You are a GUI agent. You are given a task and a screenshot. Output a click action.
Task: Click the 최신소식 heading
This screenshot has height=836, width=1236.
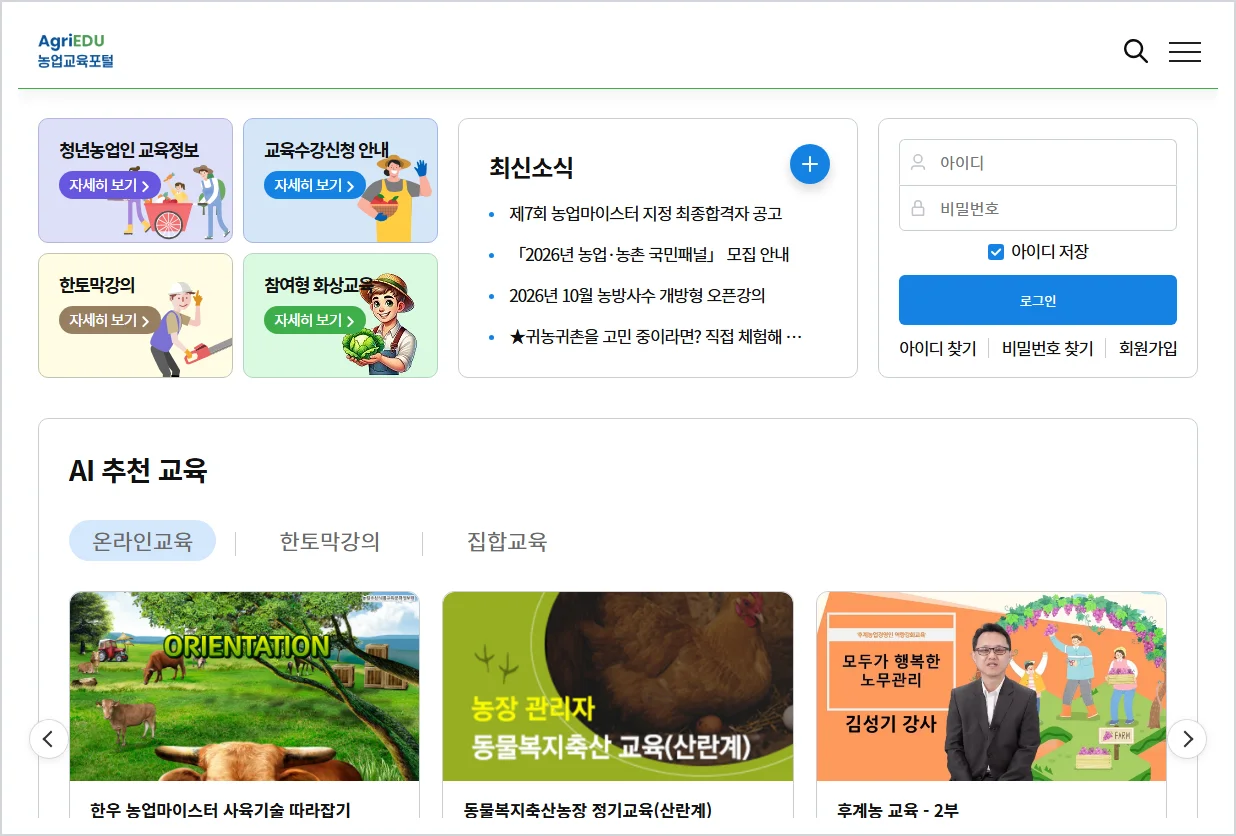pos(531,168)
